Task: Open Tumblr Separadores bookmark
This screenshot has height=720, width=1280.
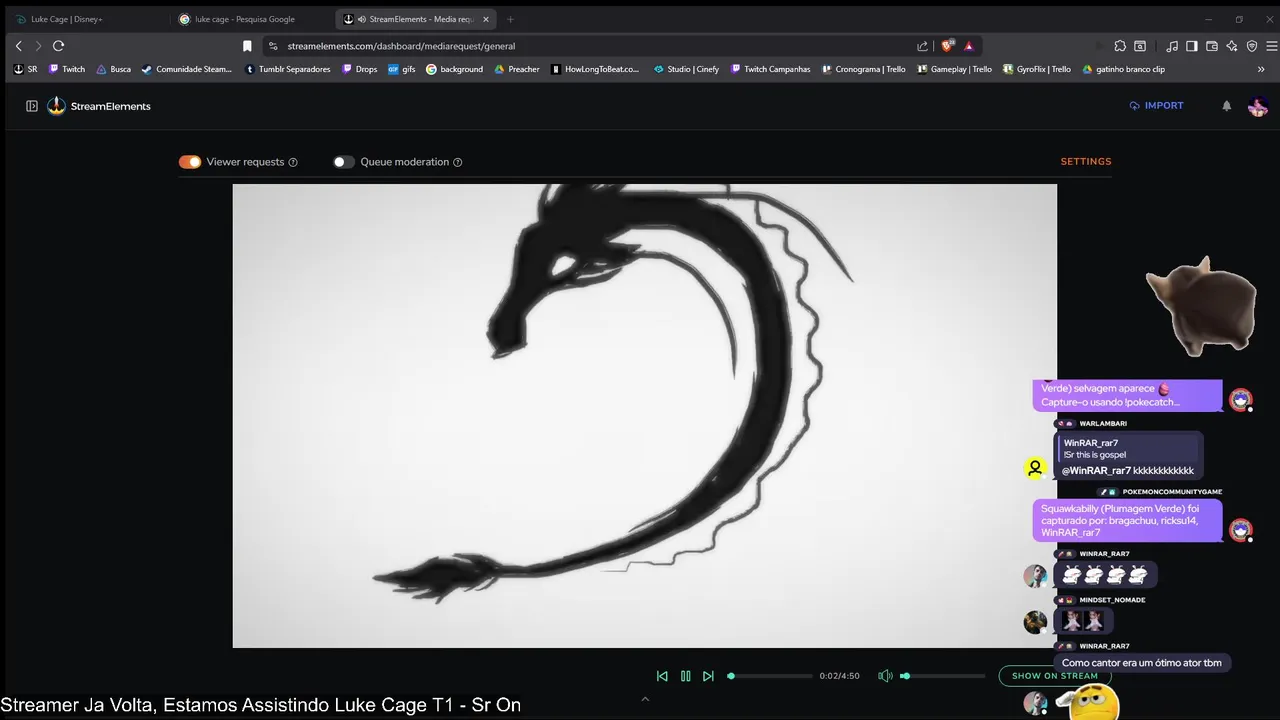Action: tap(288, 69)
